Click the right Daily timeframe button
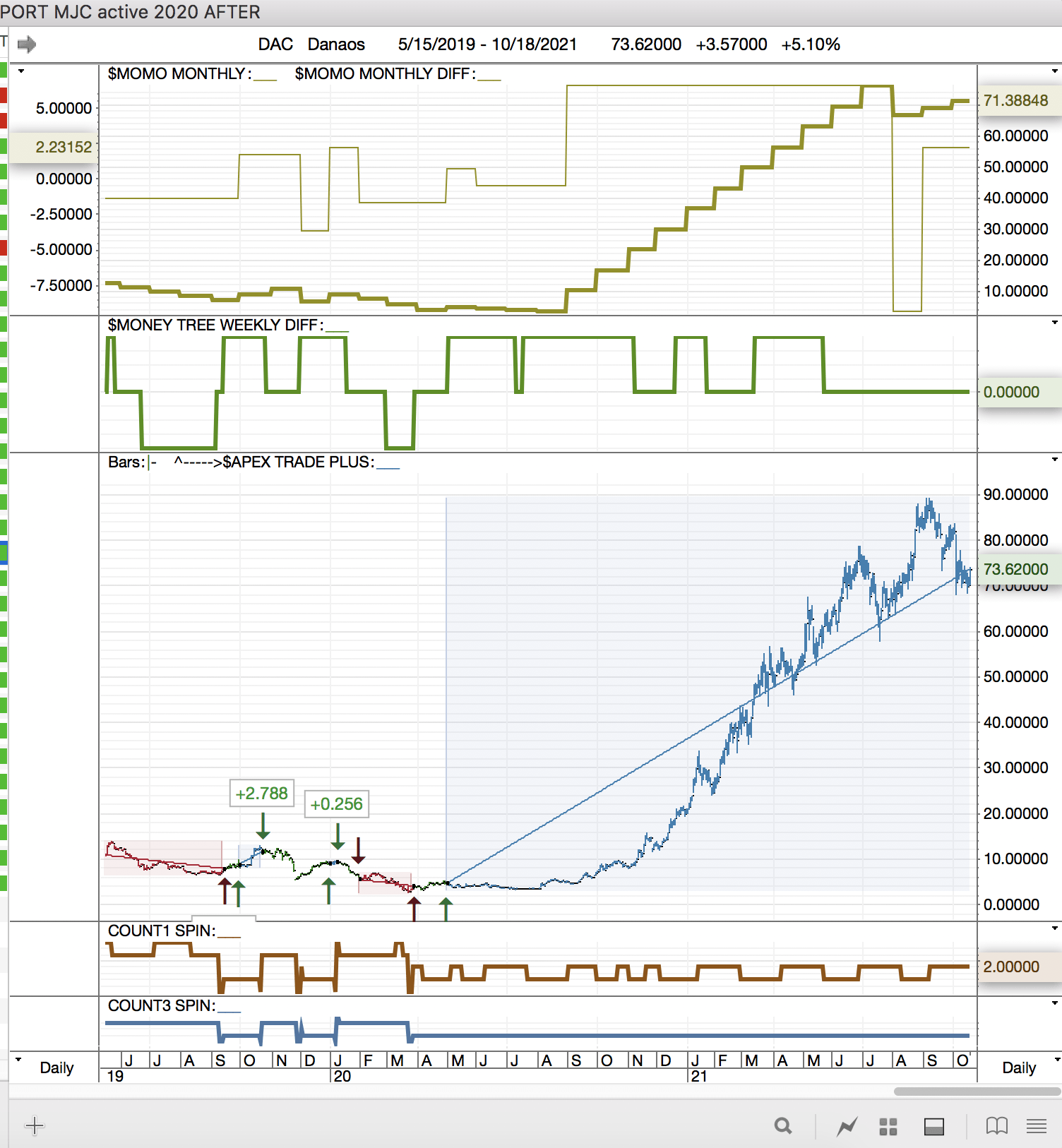 point(1019,1068)
